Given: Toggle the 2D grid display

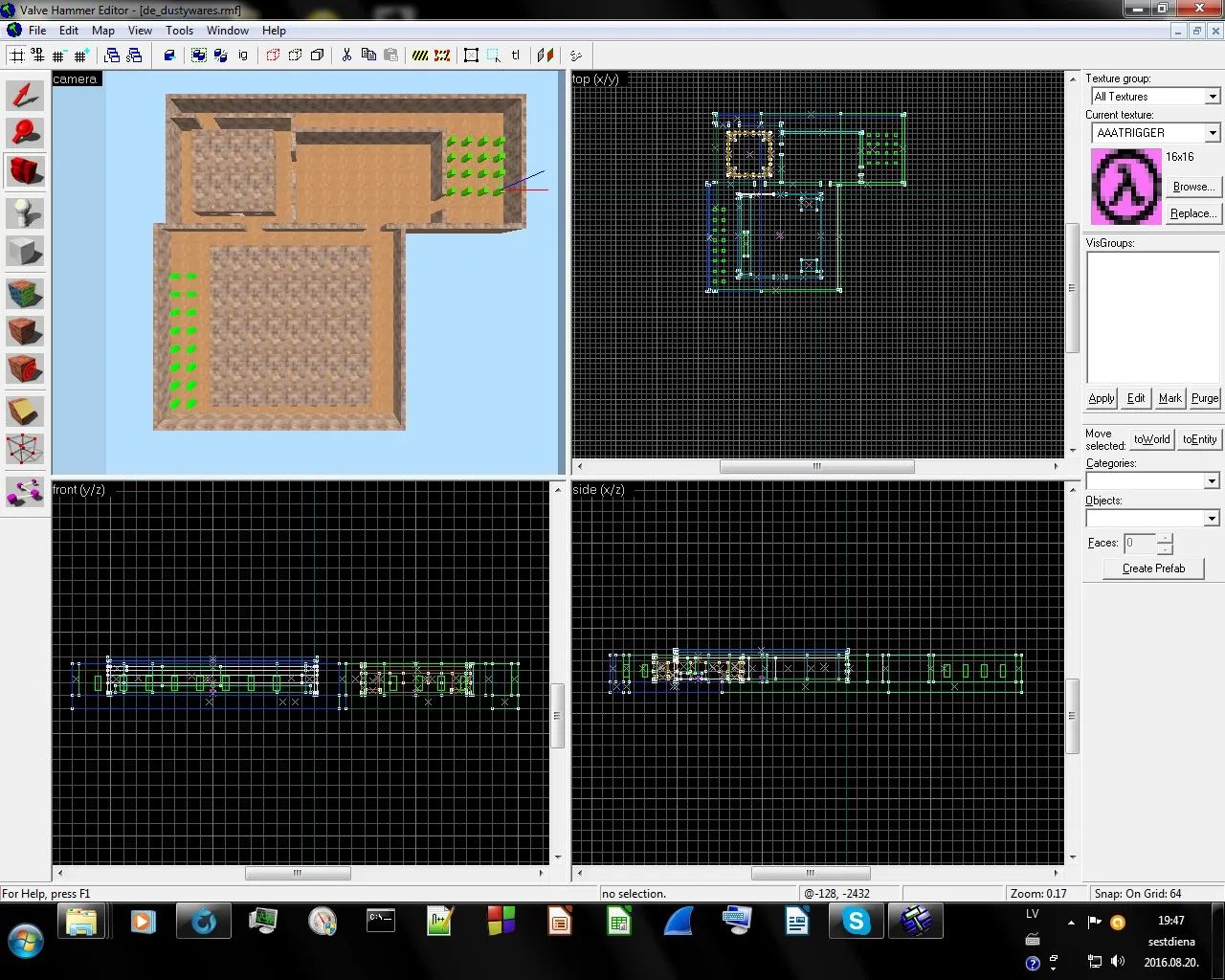Looking at the screenshot, I should tap(16, 56).
